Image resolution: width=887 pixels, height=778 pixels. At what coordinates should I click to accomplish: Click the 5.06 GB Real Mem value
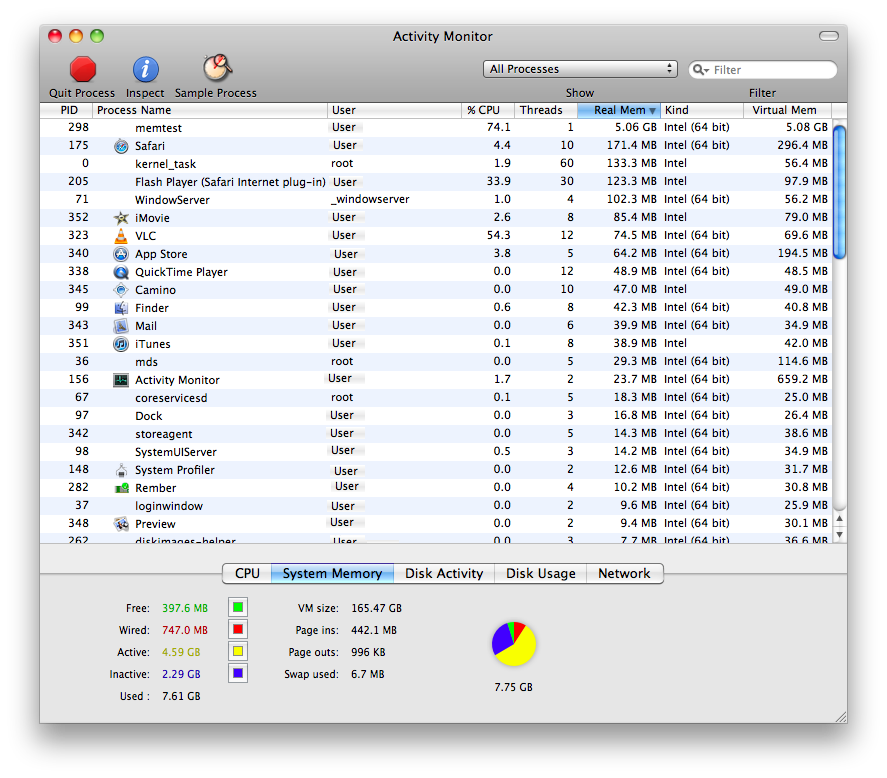click(635, 127)
